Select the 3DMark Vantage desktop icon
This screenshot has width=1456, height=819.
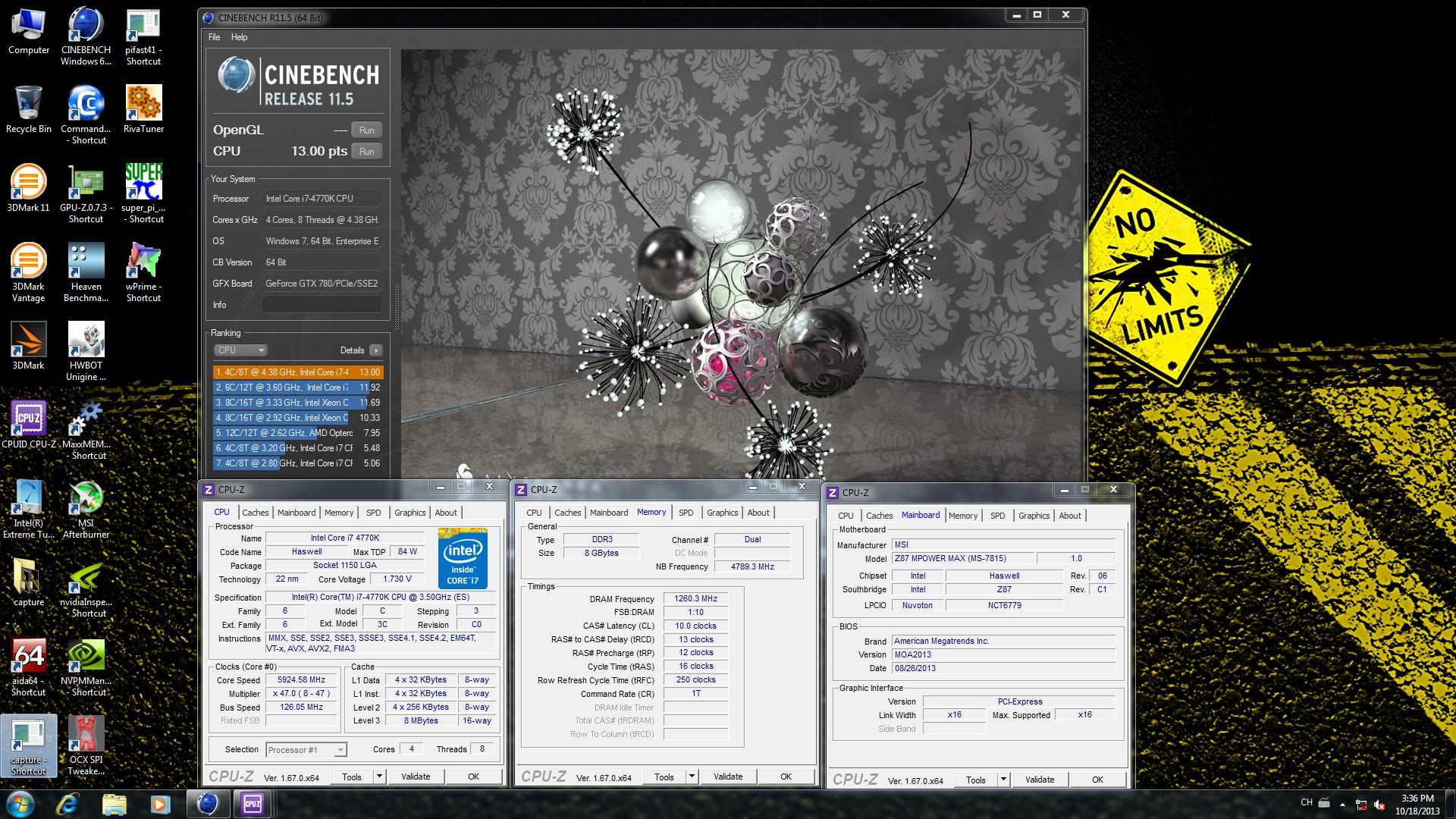29,273
